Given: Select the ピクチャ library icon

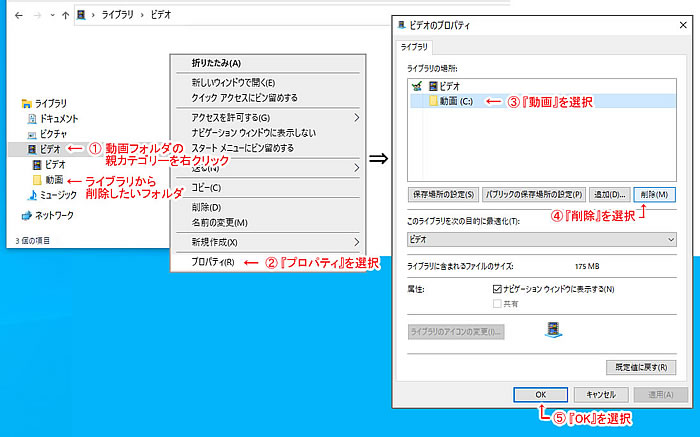Looking at the screenshot, I should coord(32,133).
